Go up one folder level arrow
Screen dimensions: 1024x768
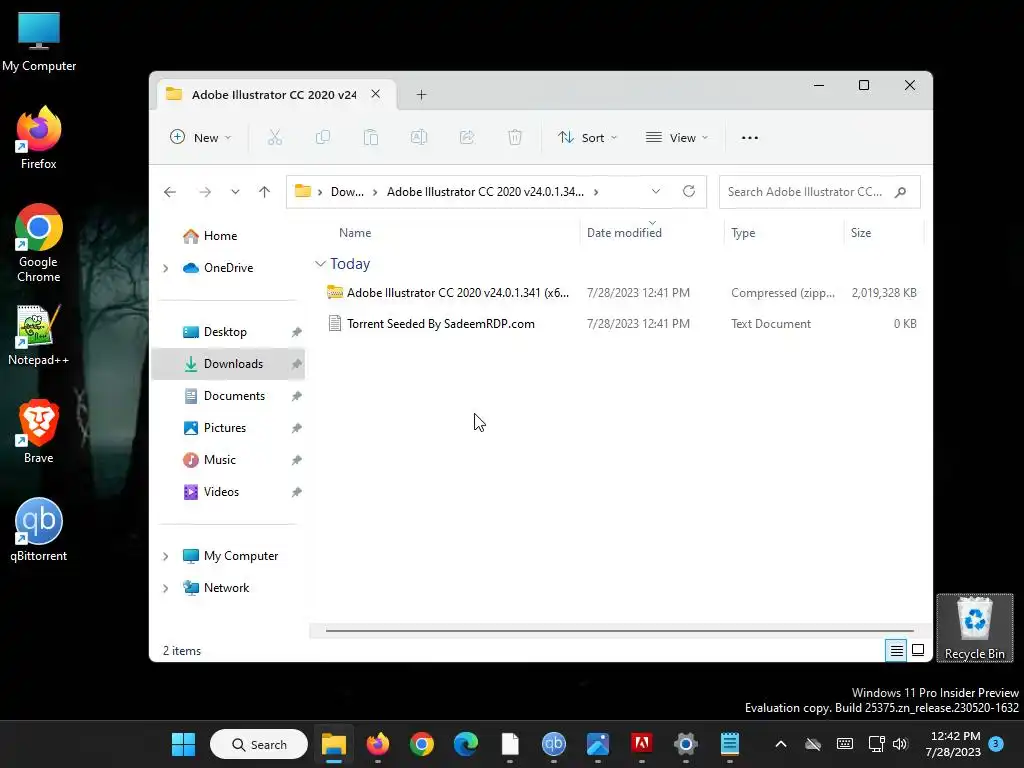coord(264,192)
